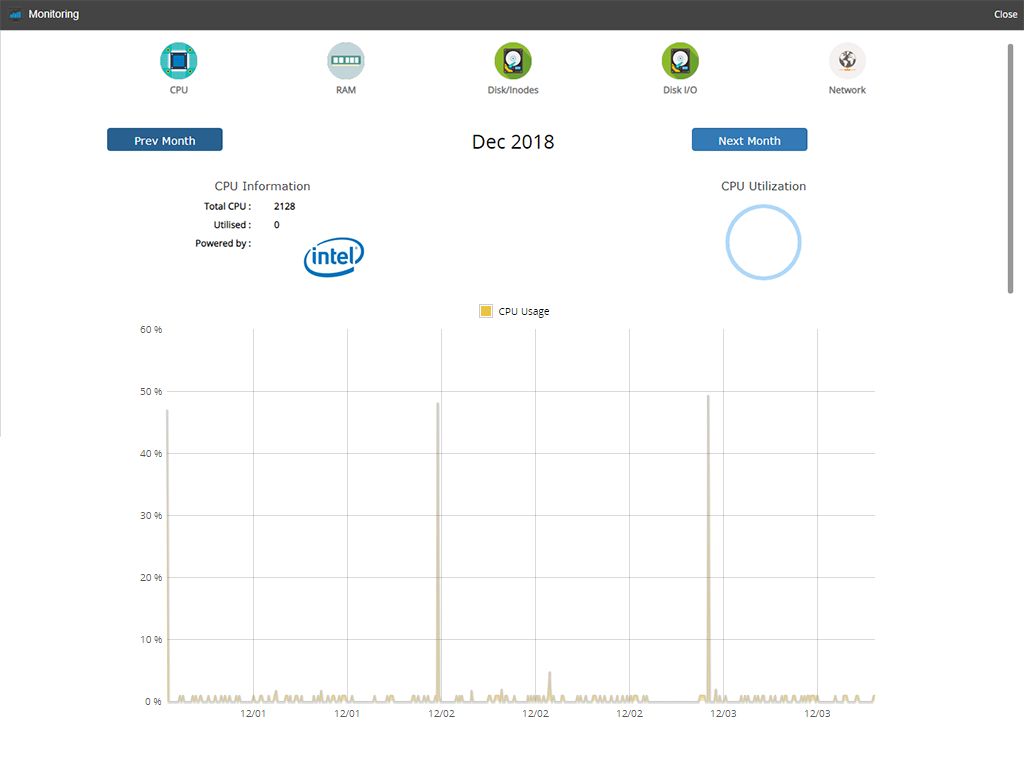Click the Intel logo
Viewport: 1024px width, 768px height.
click(333, 257)
